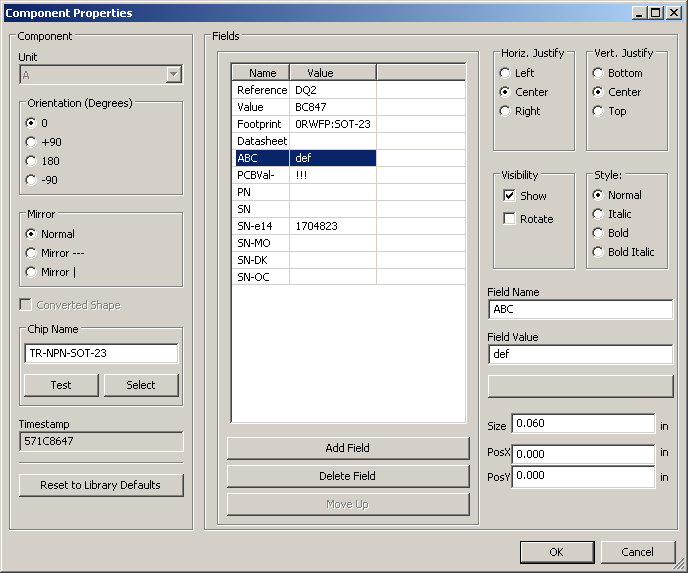
Task: Click the blank button below Field Value
Action: [580, 386]
